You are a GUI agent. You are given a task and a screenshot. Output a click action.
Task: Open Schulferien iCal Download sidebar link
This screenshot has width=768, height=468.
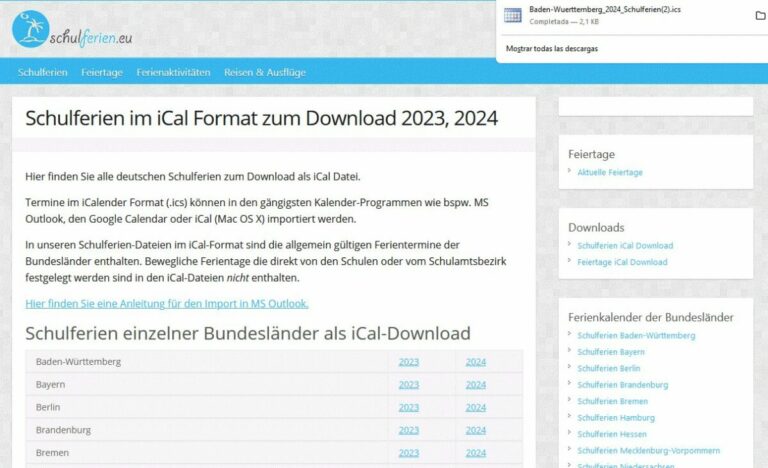[x=625, y=246]
